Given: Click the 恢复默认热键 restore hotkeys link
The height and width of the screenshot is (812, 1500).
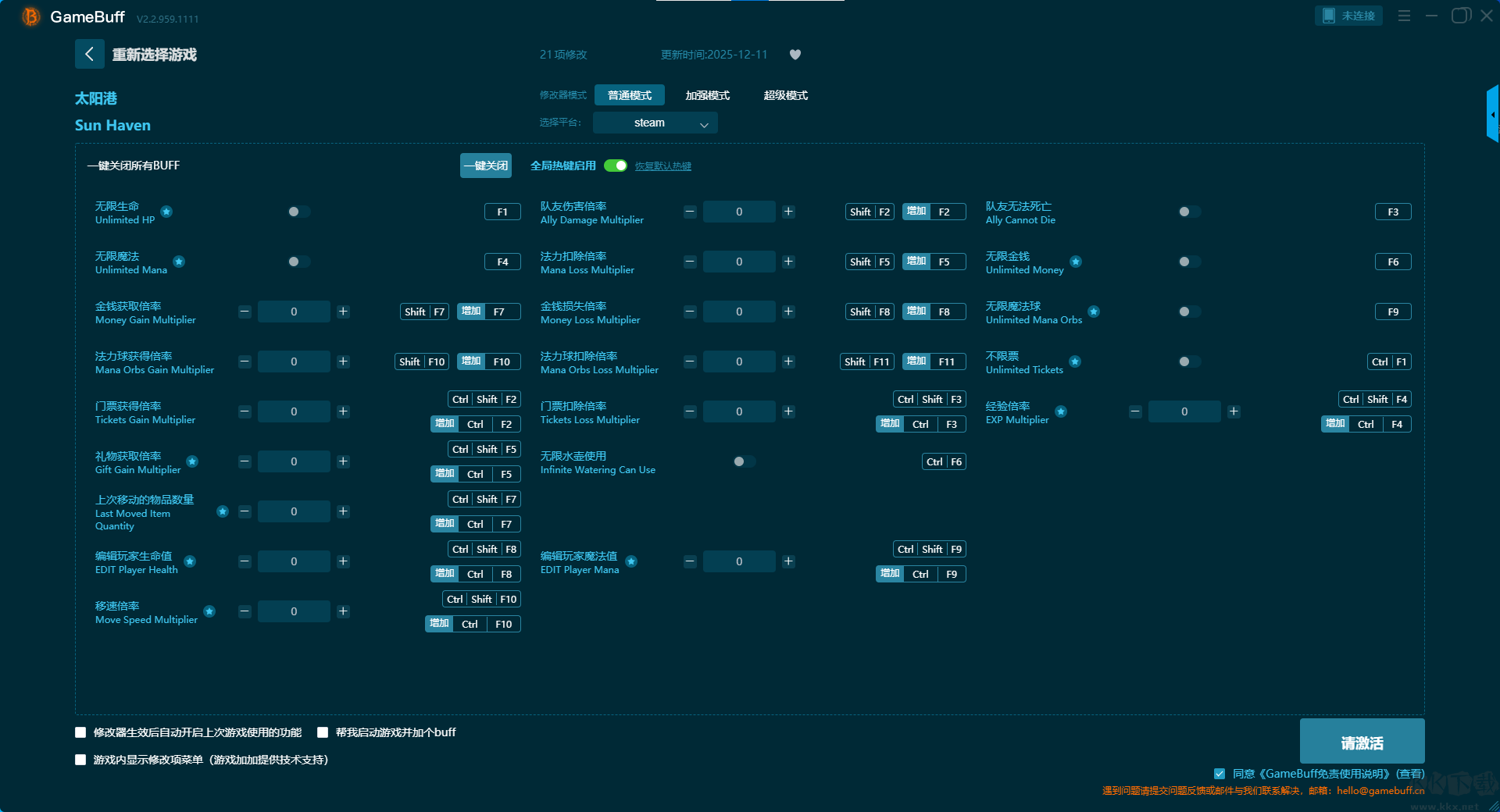Looking at the screenshot, I should point(662,166).
